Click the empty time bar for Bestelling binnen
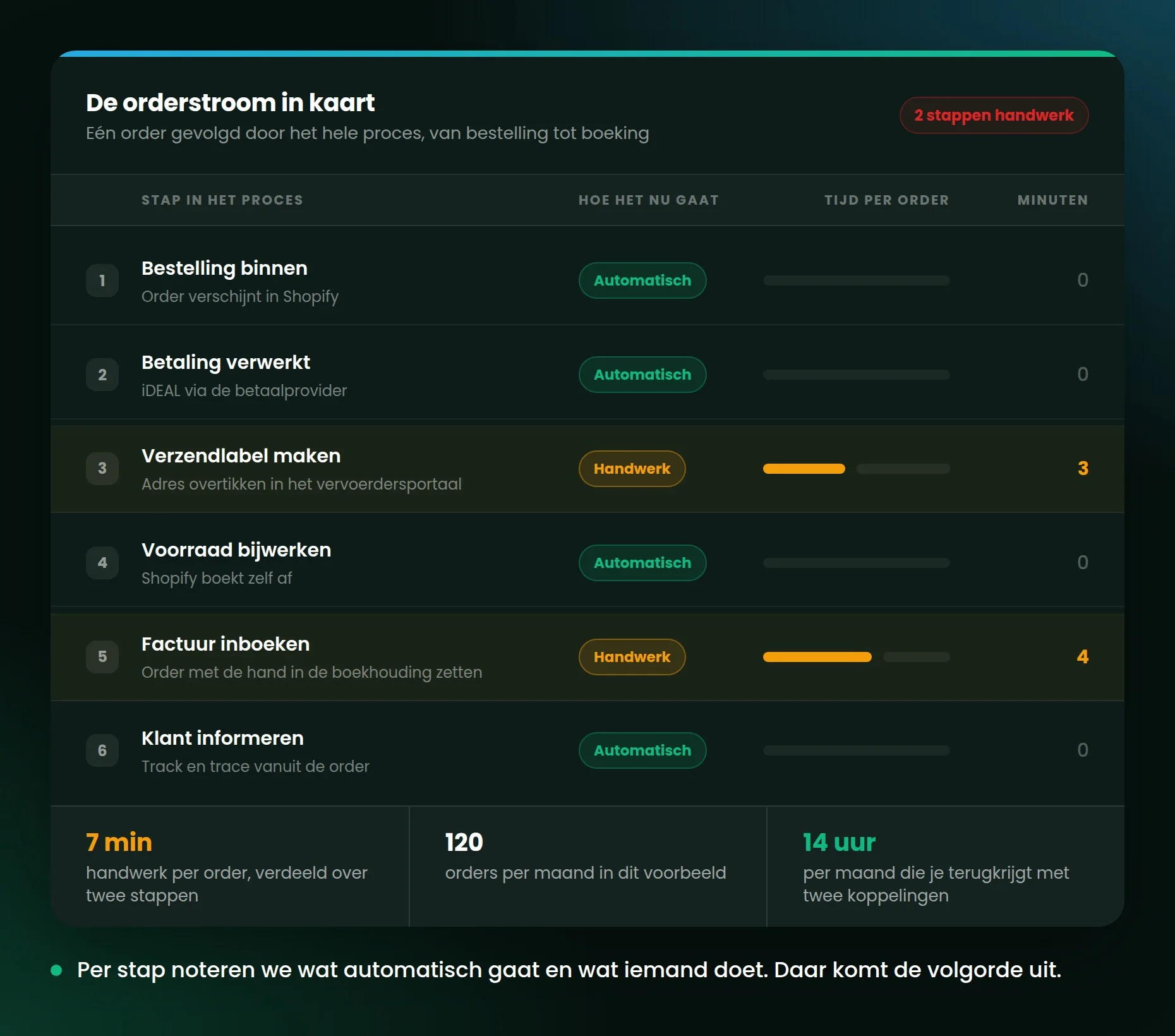1175x1036 pixels. pyautogui.click(x=857, y=280)
